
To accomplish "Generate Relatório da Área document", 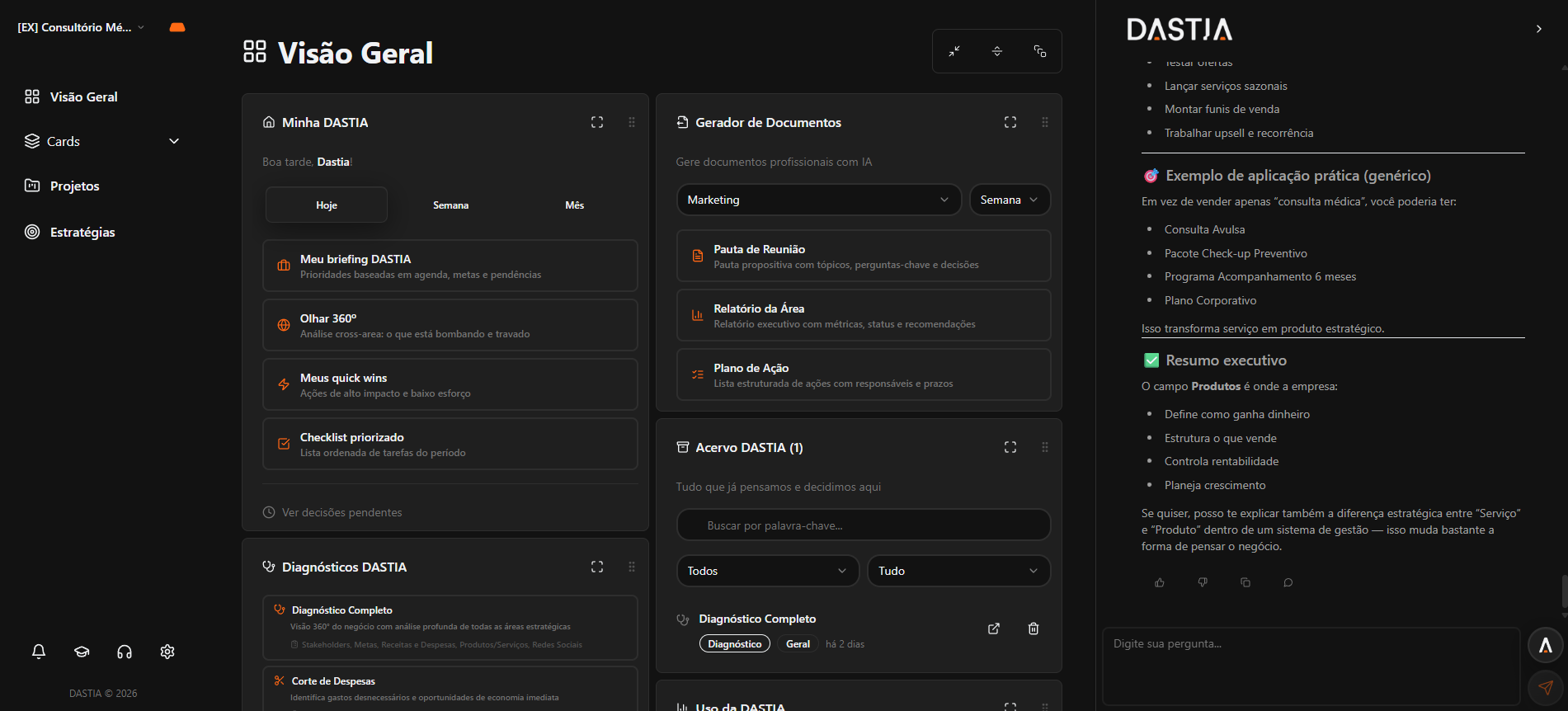I will click(x=864, y=315).
